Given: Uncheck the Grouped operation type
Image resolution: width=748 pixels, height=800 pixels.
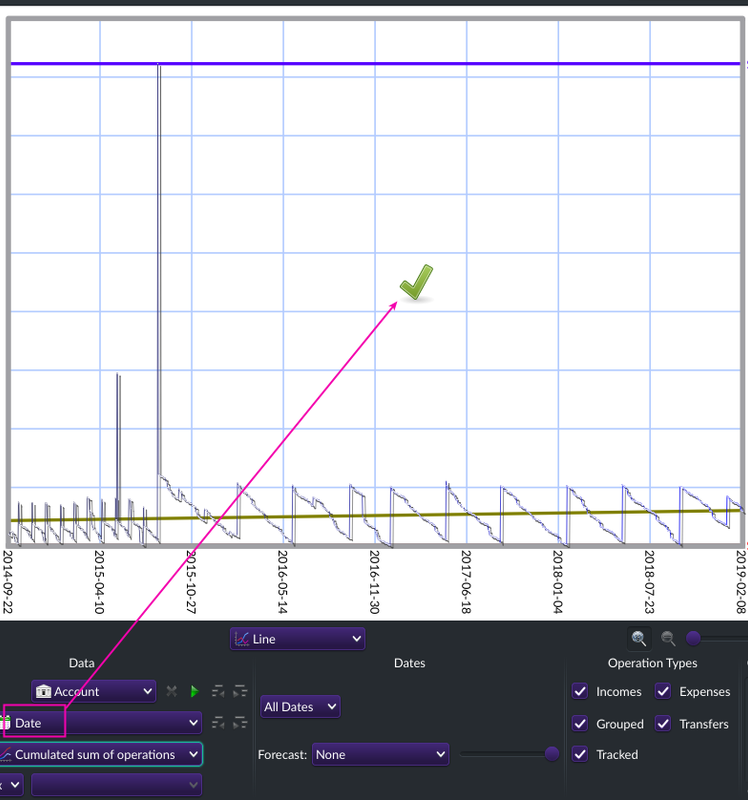Looking at the screenshot, I should pos(580,723).
